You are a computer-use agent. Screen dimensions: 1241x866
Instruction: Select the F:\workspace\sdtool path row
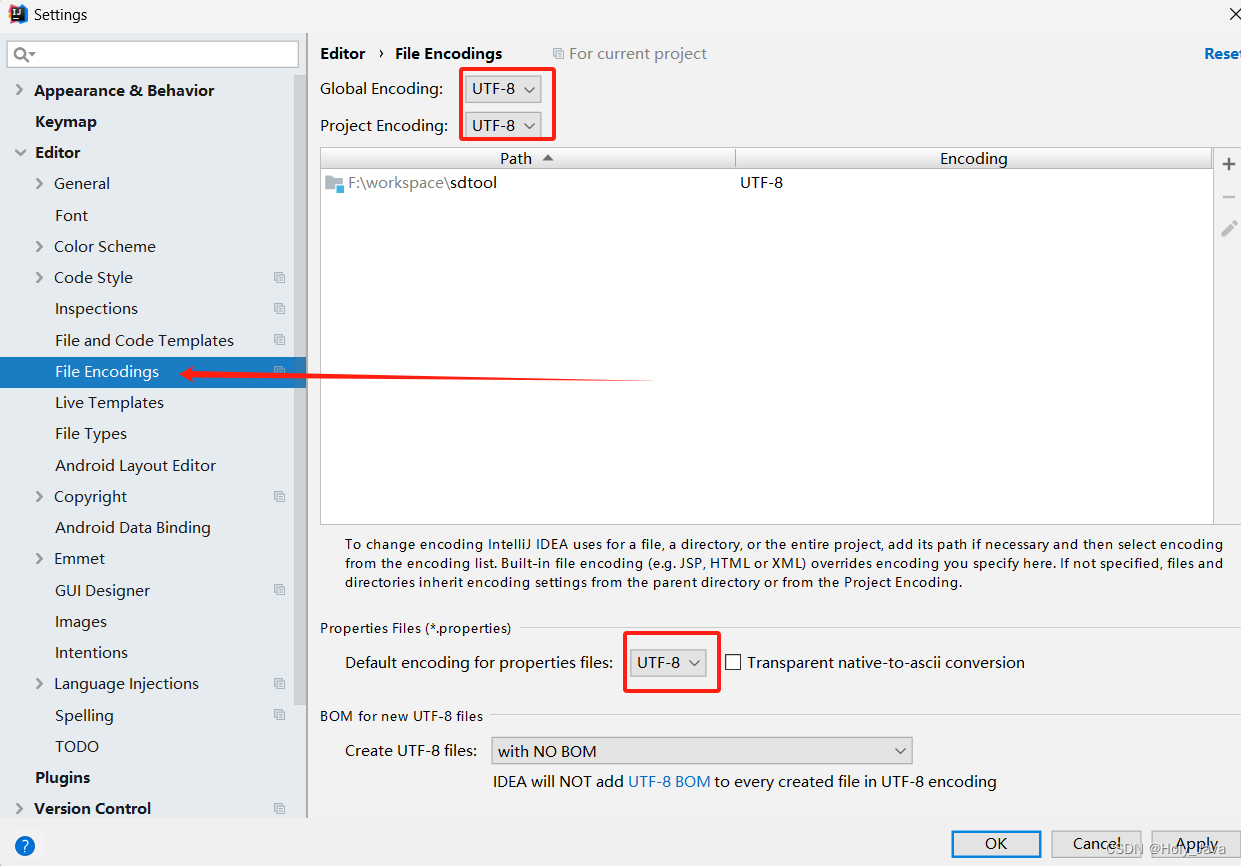(766, 184)
